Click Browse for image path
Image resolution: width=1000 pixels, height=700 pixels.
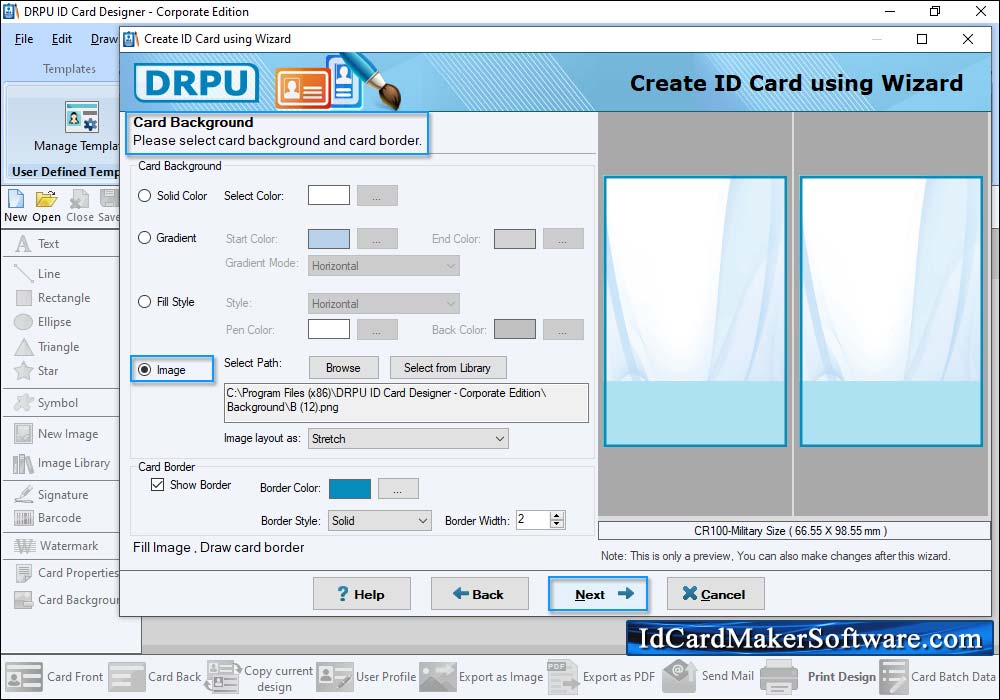click(x=344, y=368)
